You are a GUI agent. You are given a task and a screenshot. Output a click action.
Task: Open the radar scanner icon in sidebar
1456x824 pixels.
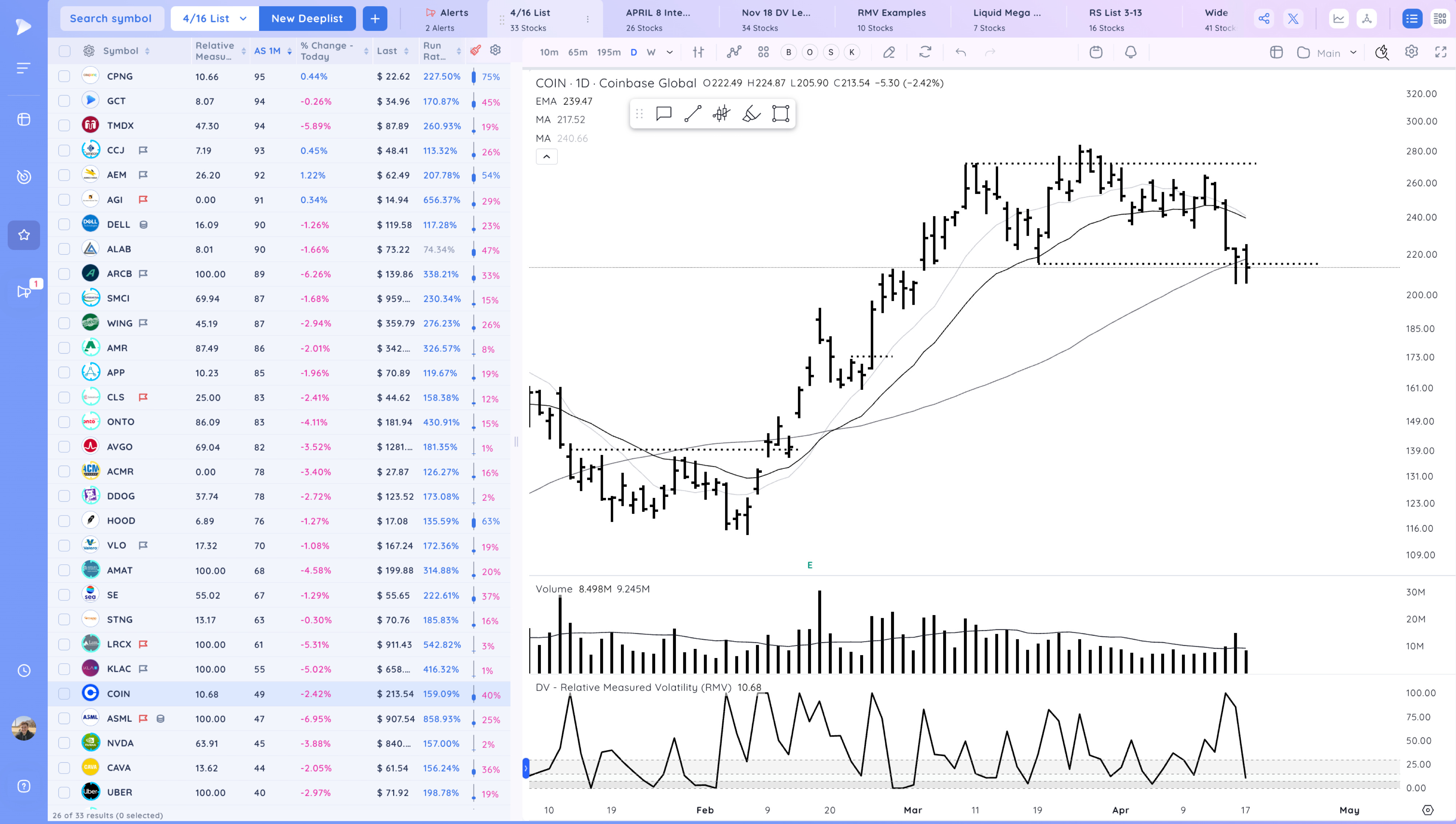(24, 177)
